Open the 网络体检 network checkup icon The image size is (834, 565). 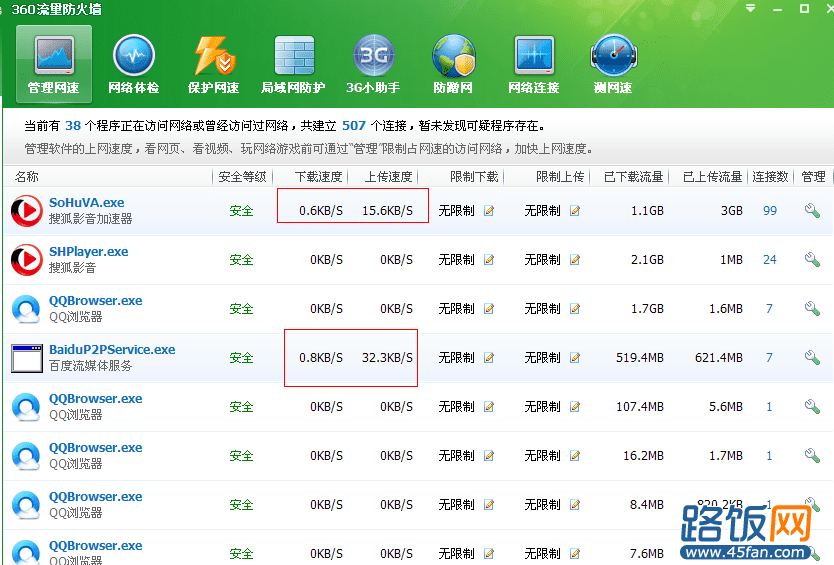pos(134,55)
